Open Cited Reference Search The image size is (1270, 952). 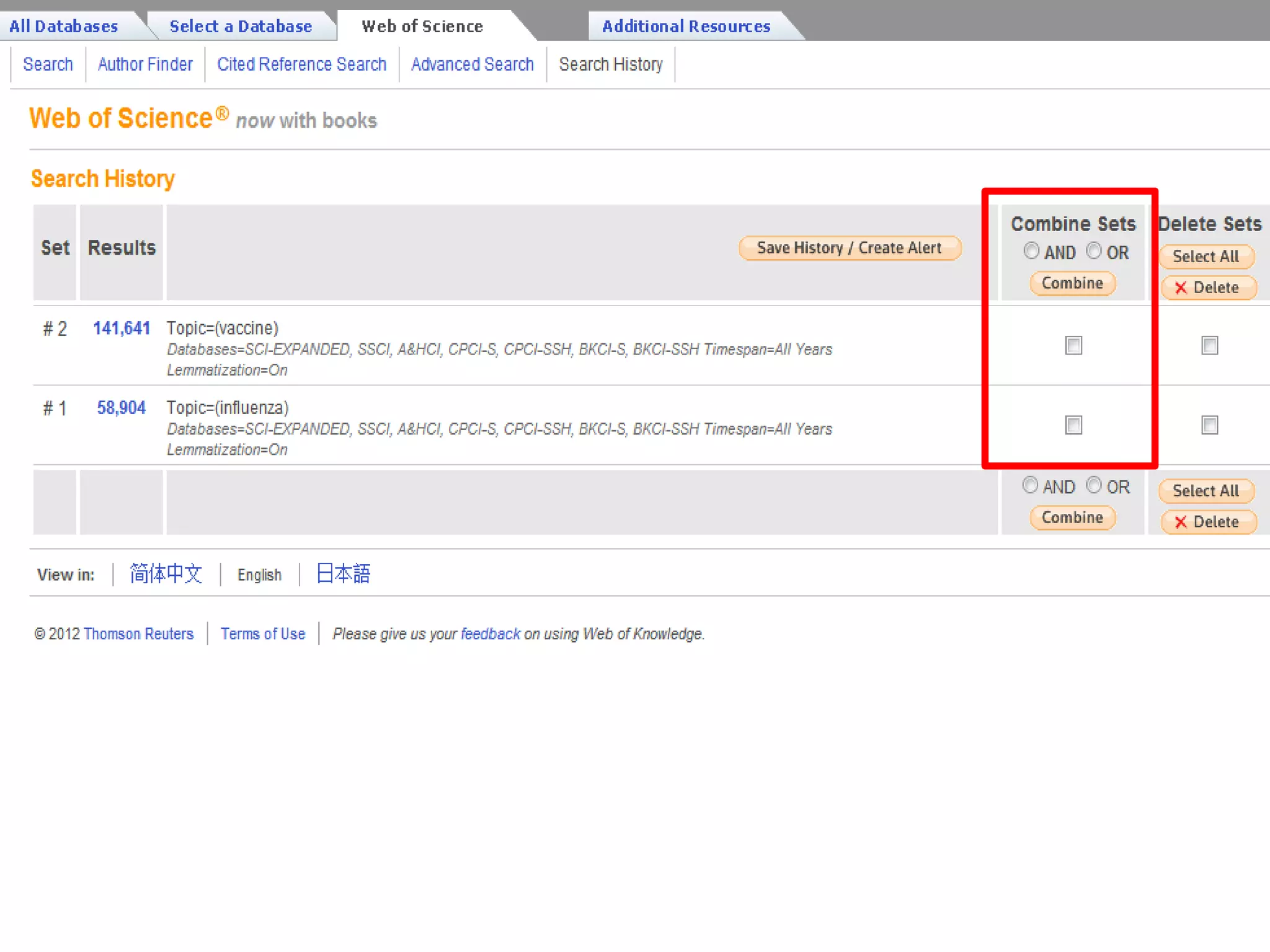tap(301, 64)
